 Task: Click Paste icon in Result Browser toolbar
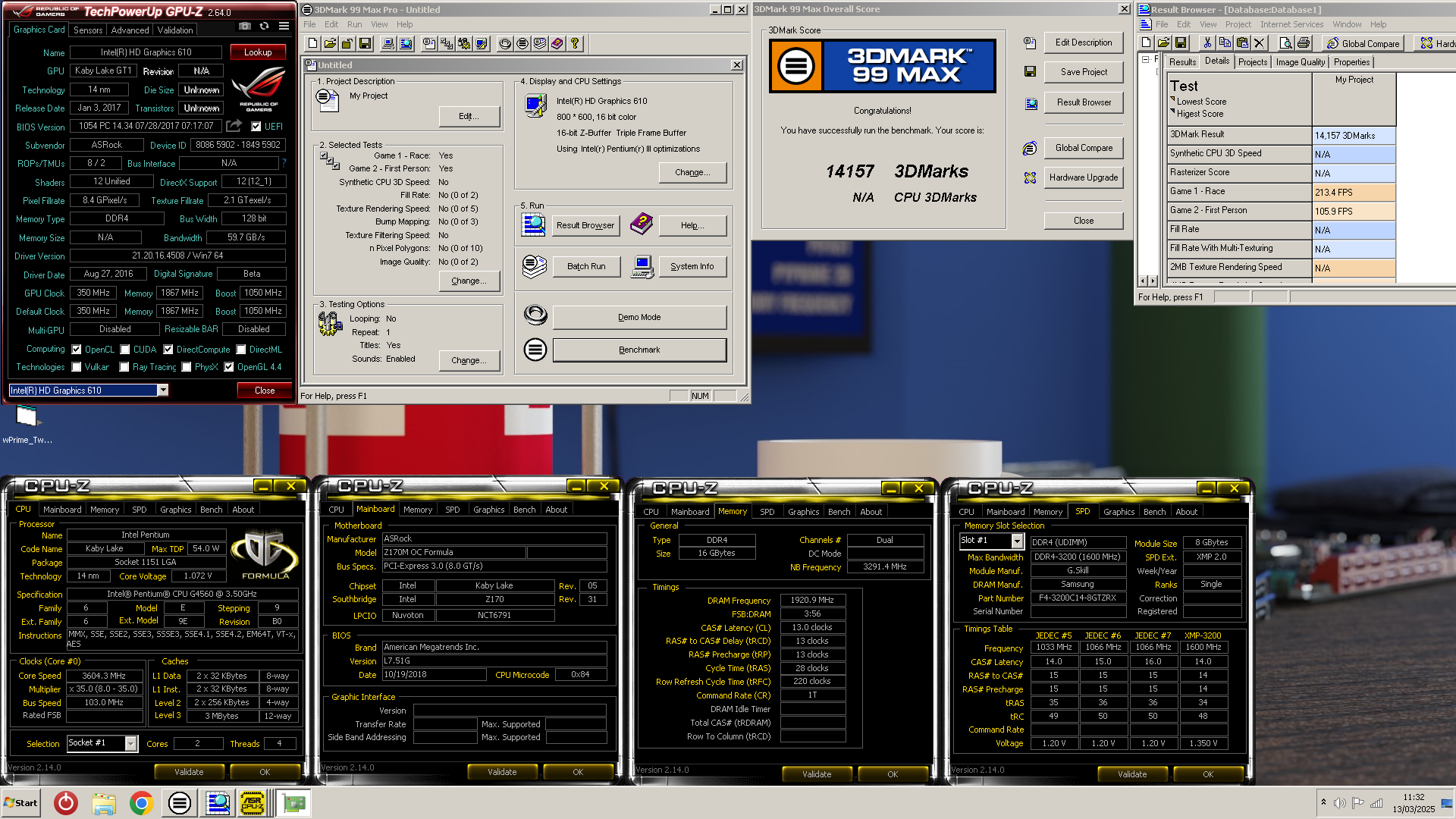[1242, 43]
